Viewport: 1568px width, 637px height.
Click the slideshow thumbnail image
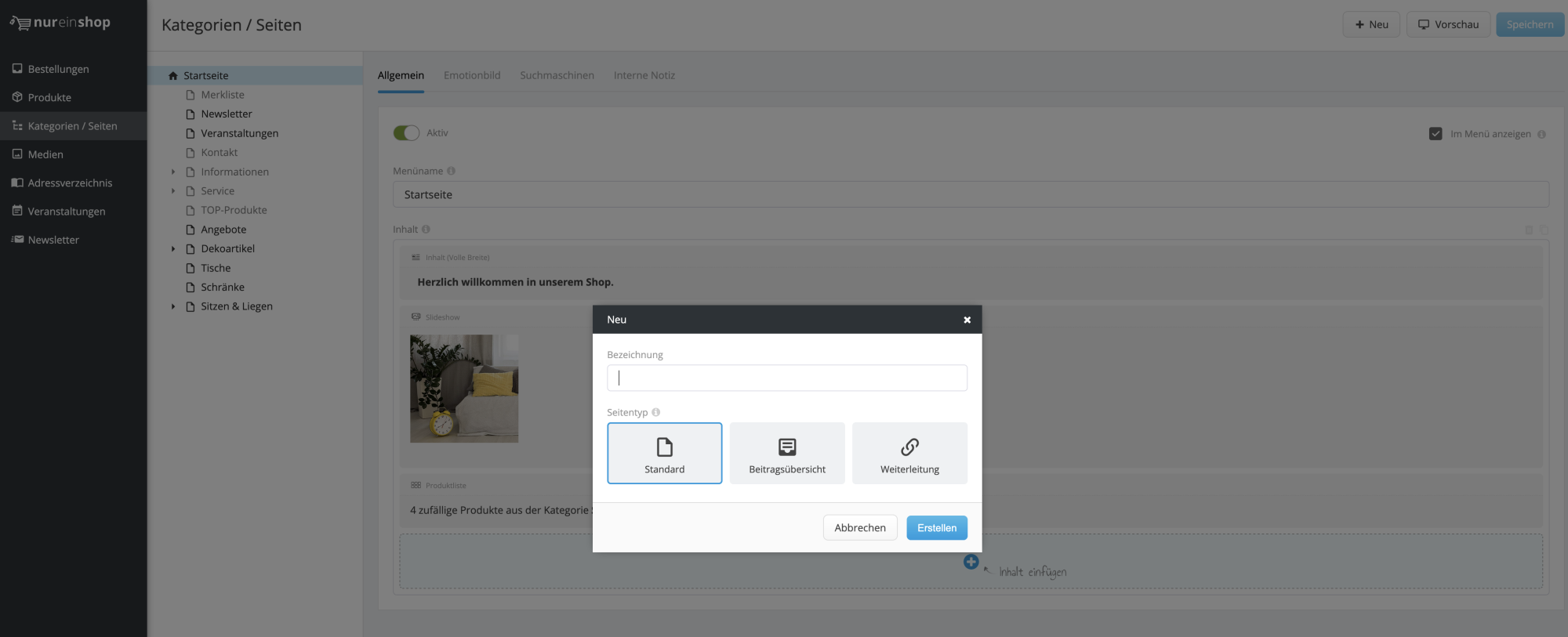[x=464, y=389]
